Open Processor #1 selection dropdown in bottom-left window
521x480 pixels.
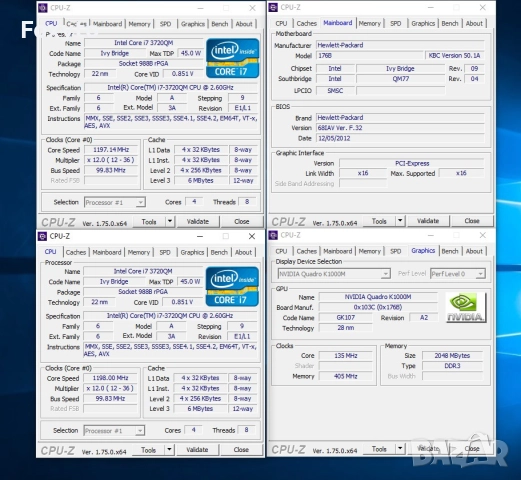pos(114,431)
